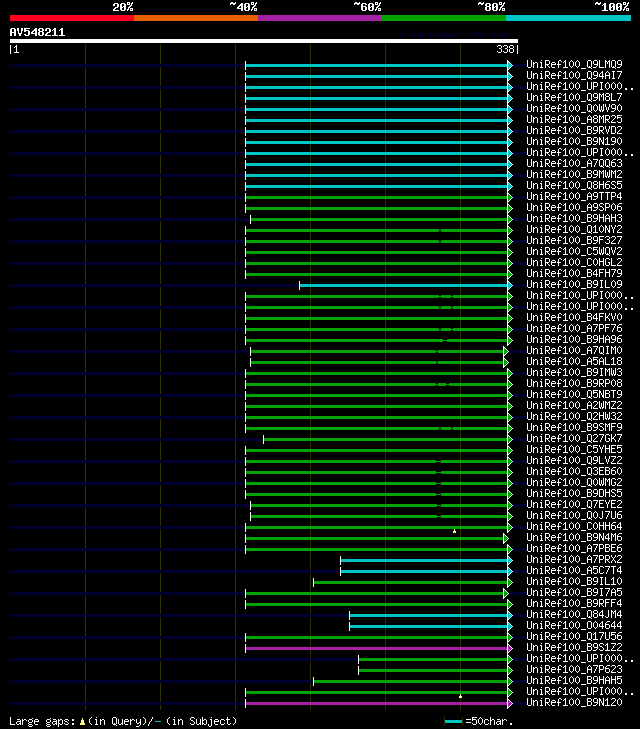Open hit UniRef100_Q0WV90

(574, 108)
